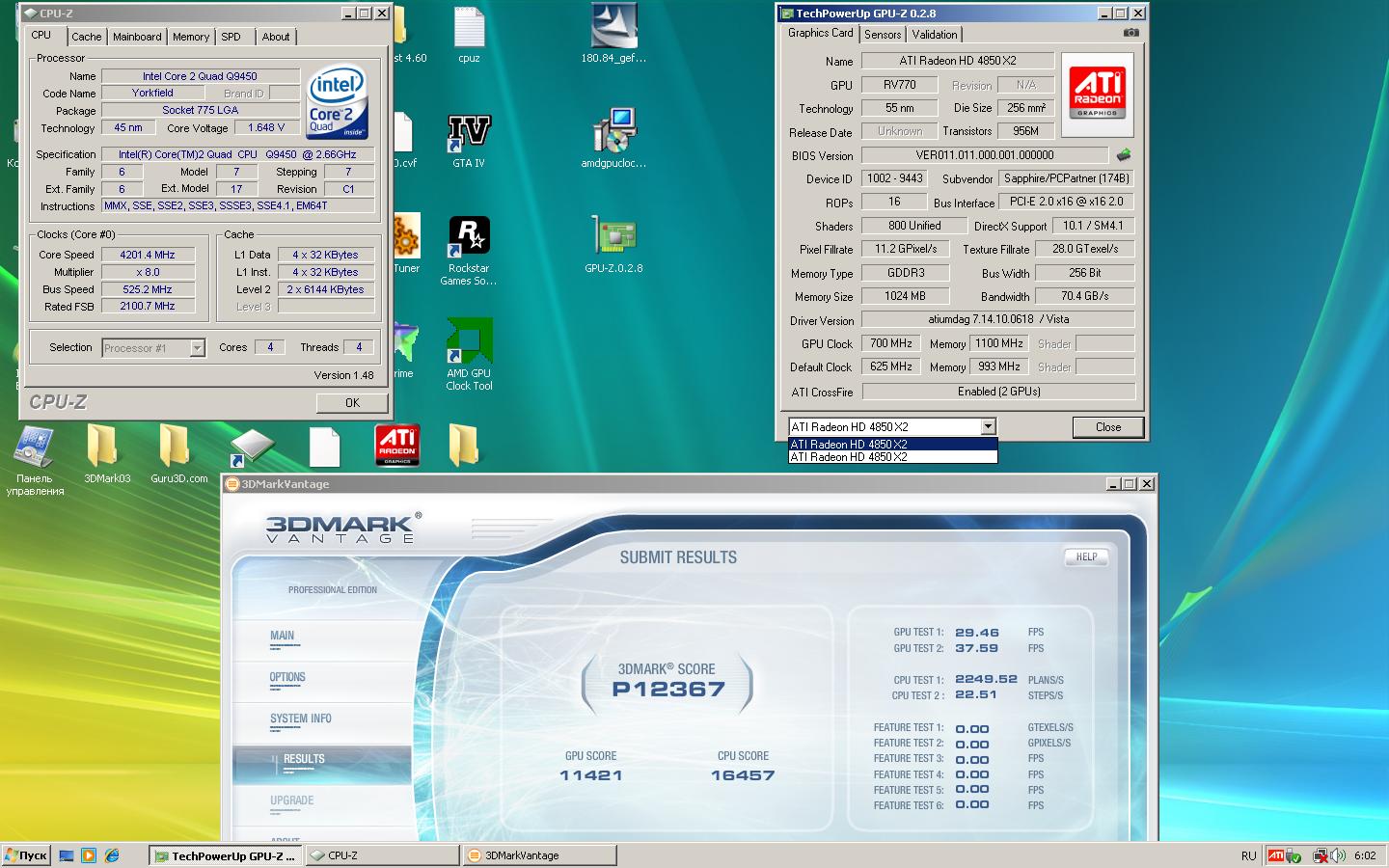
Task: Click the Start (Пуск) button
Action: 26,855
